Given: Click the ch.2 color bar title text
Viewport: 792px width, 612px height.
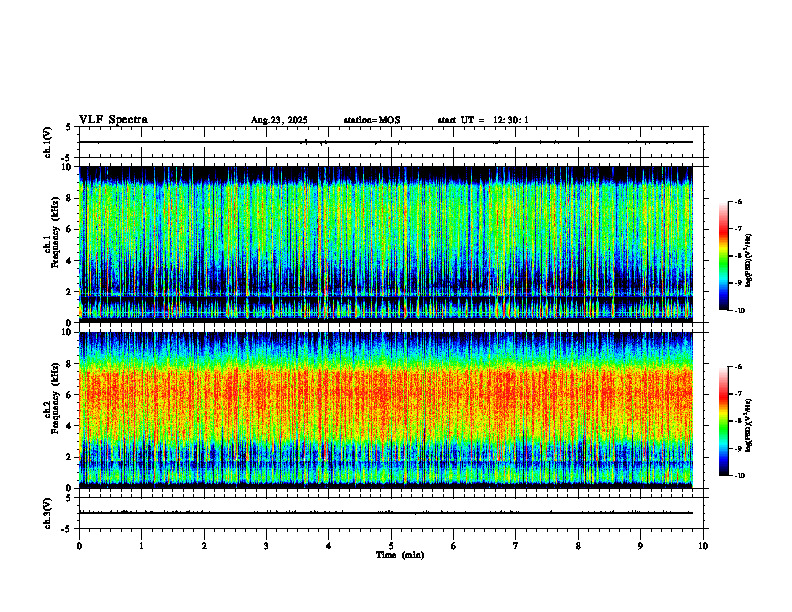Looking at the screenshot, I should 749,425.
